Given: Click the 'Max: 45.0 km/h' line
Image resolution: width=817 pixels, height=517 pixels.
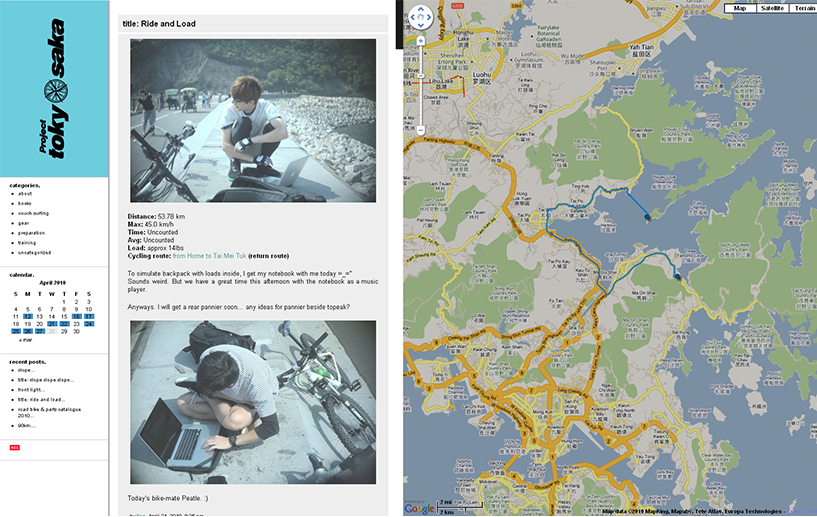Looking at the screenshot, I should tap(150, 224).
